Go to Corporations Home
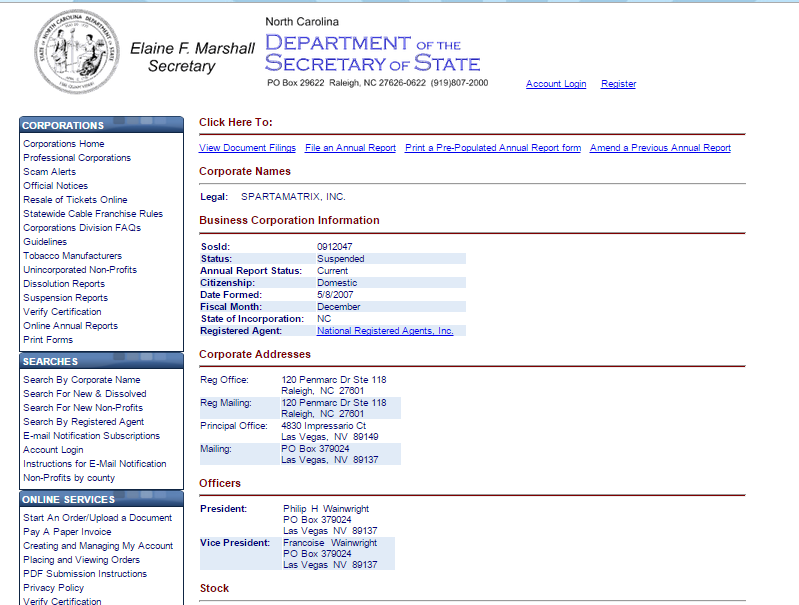 pyautogui.click(x=64, y=144)
